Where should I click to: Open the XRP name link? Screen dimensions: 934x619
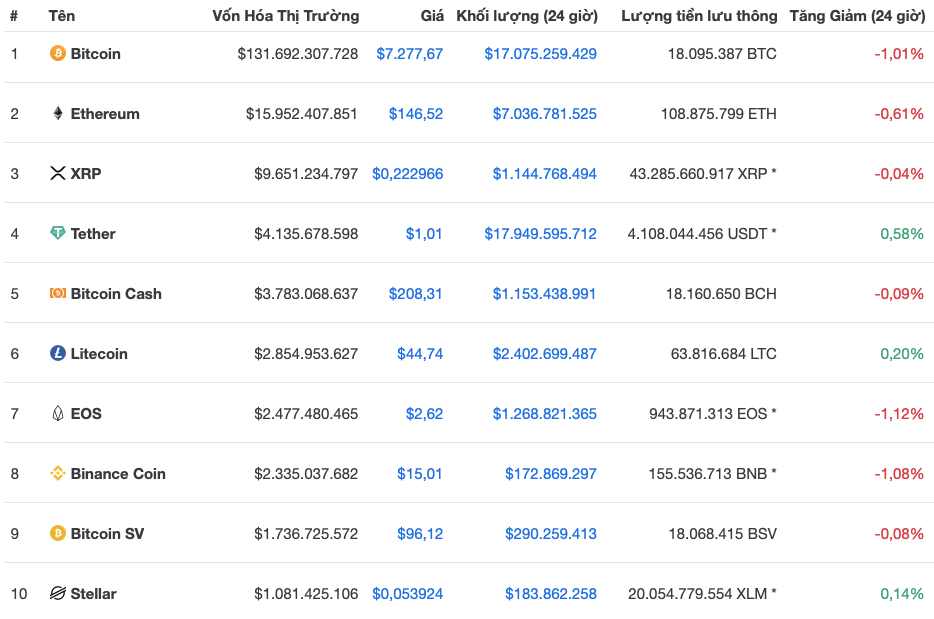coord(86,174)
